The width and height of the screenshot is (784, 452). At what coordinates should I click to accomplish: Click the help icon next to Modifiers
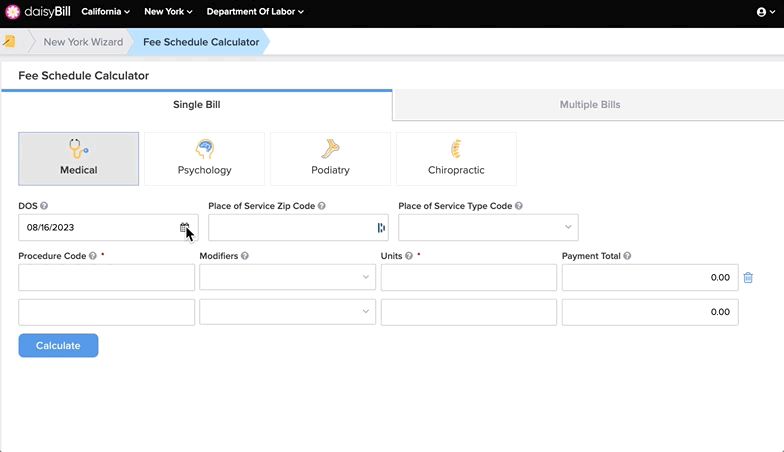pos(244,256)
